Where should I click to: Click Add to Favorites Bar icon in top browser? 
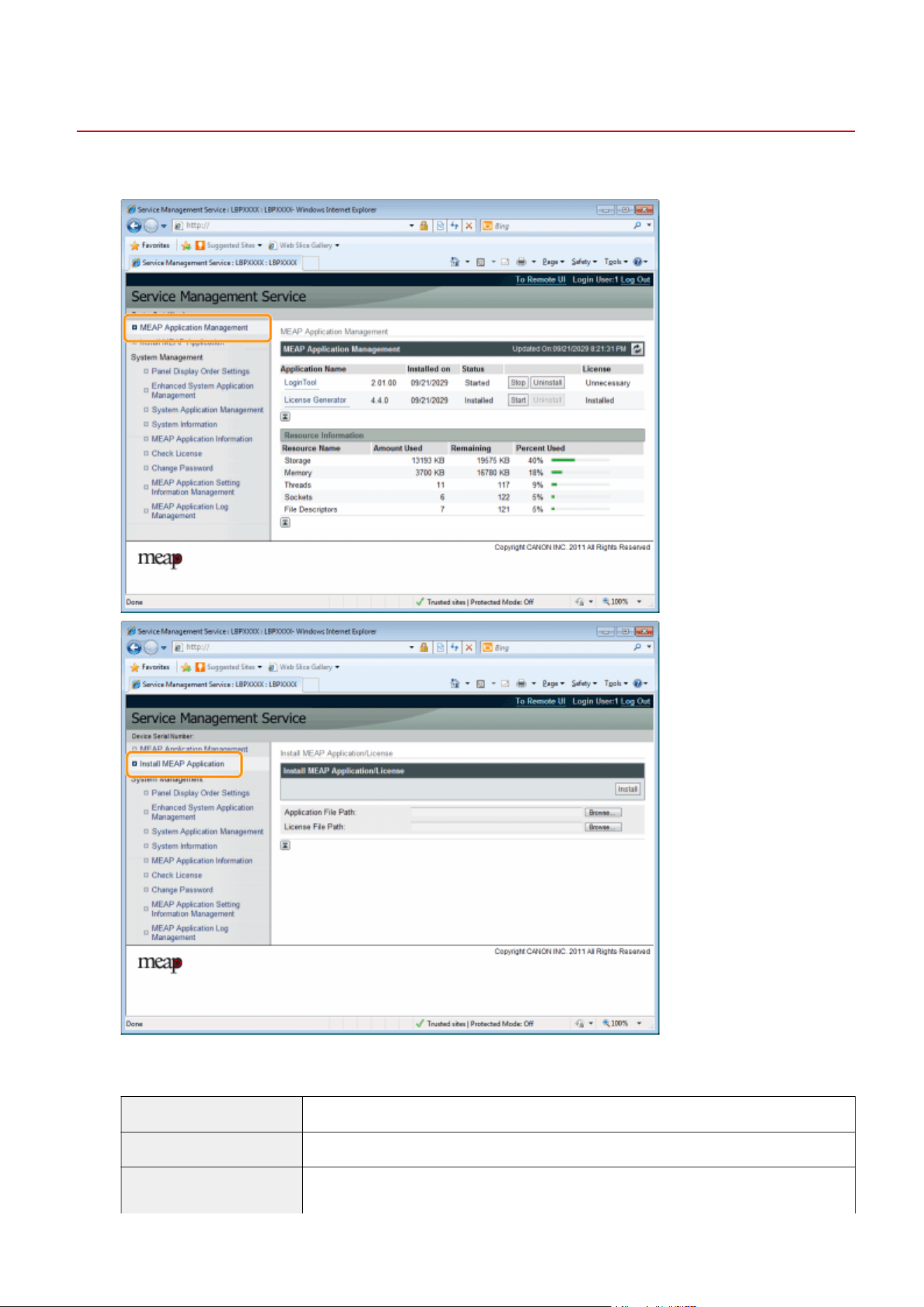pos(186,245)
